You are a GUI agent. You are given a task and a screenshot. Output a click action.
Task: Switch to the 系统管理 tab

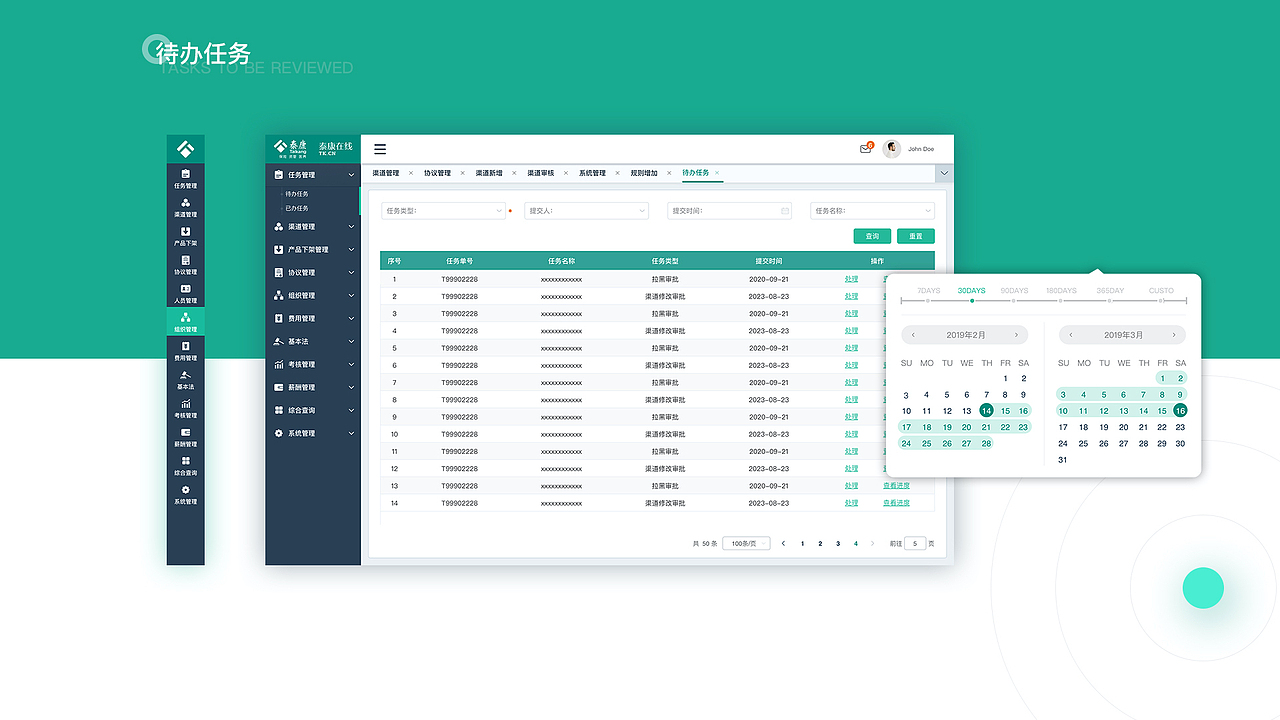(x=592, y=173)
